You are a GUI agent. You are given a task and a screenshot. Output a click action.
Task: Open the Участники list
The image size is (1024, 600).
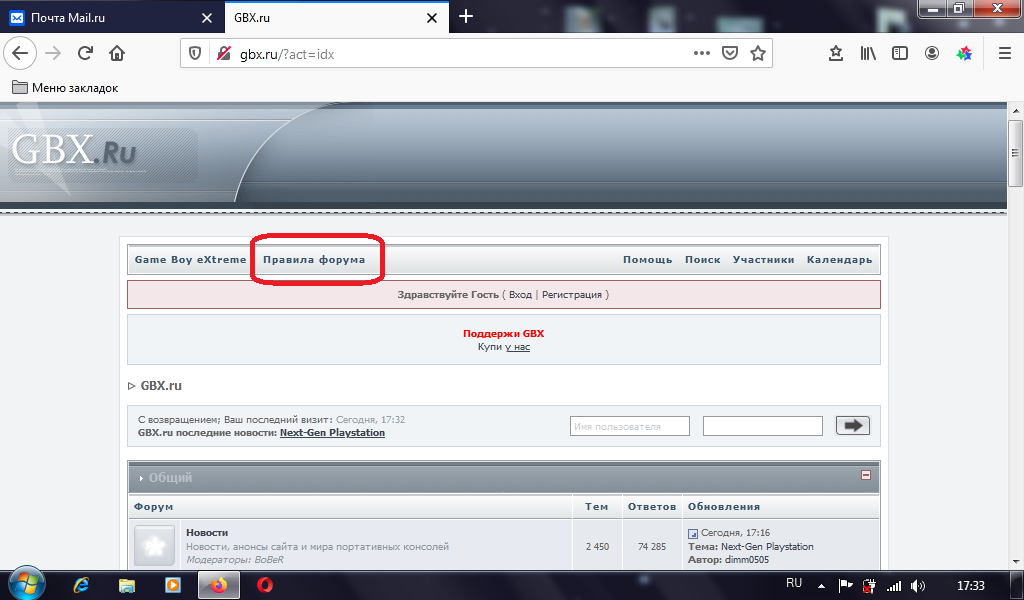pos(763,260)
